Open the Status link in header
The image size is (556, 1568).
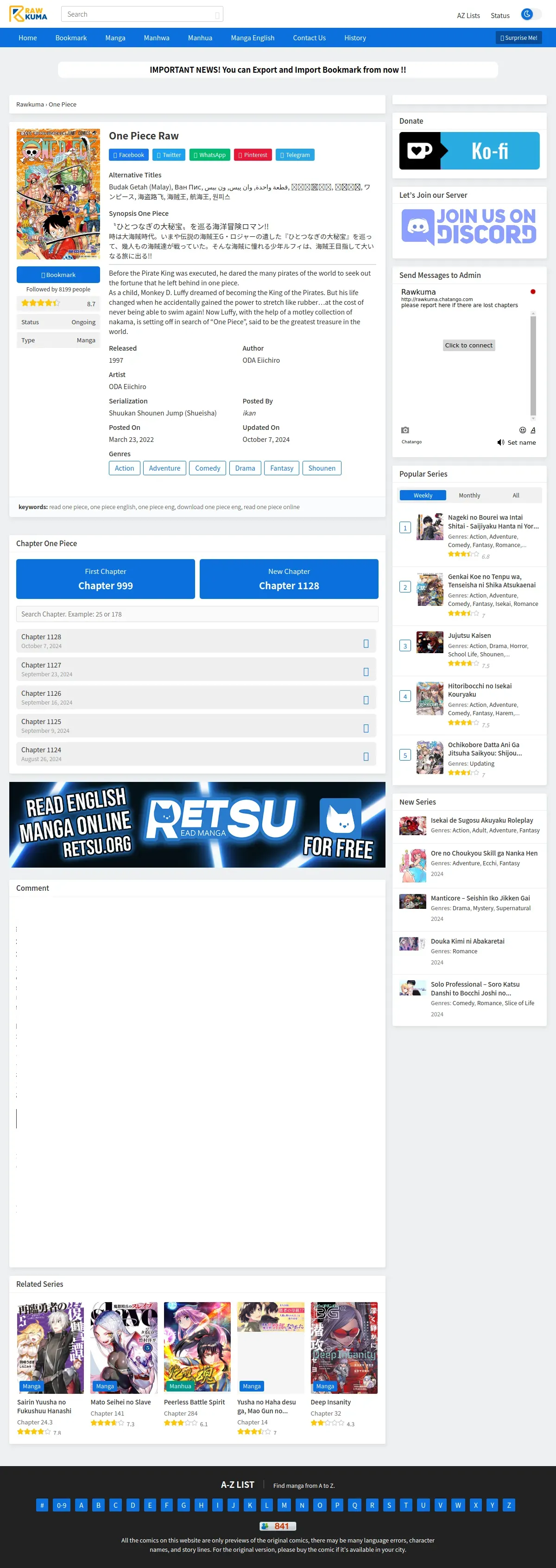point(500,16)
